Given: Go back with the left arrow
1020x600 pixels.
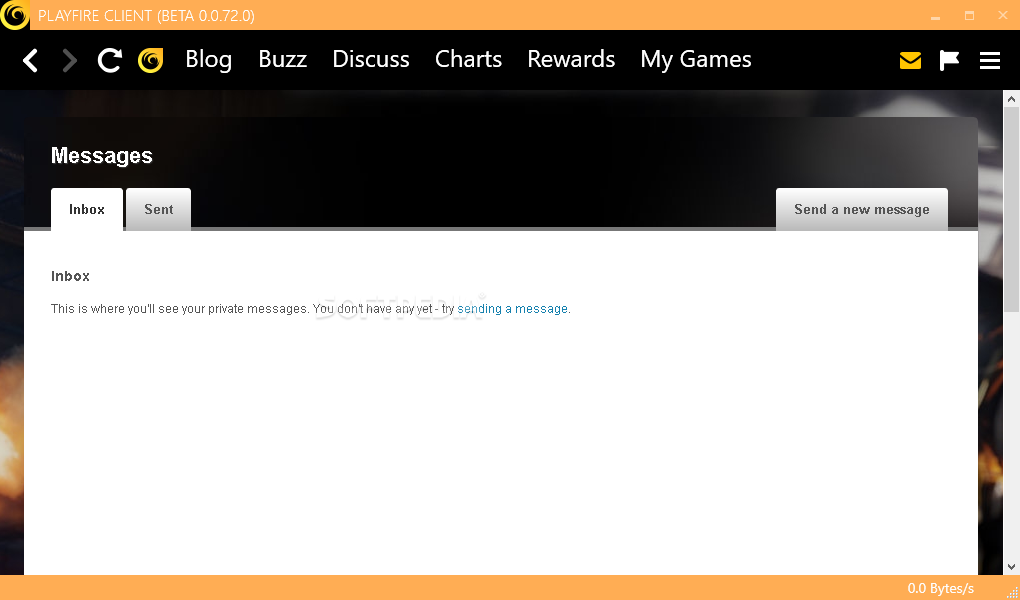Looking at the screenshot, I should click(30, 61).
